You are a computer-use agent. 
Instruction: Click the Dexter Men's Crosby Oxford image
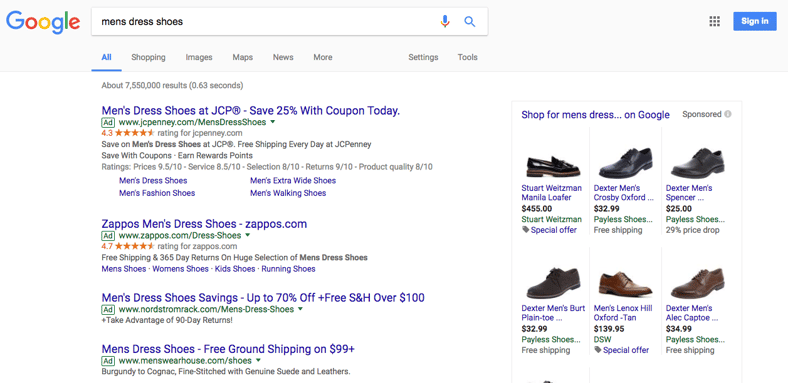point(625,163)
